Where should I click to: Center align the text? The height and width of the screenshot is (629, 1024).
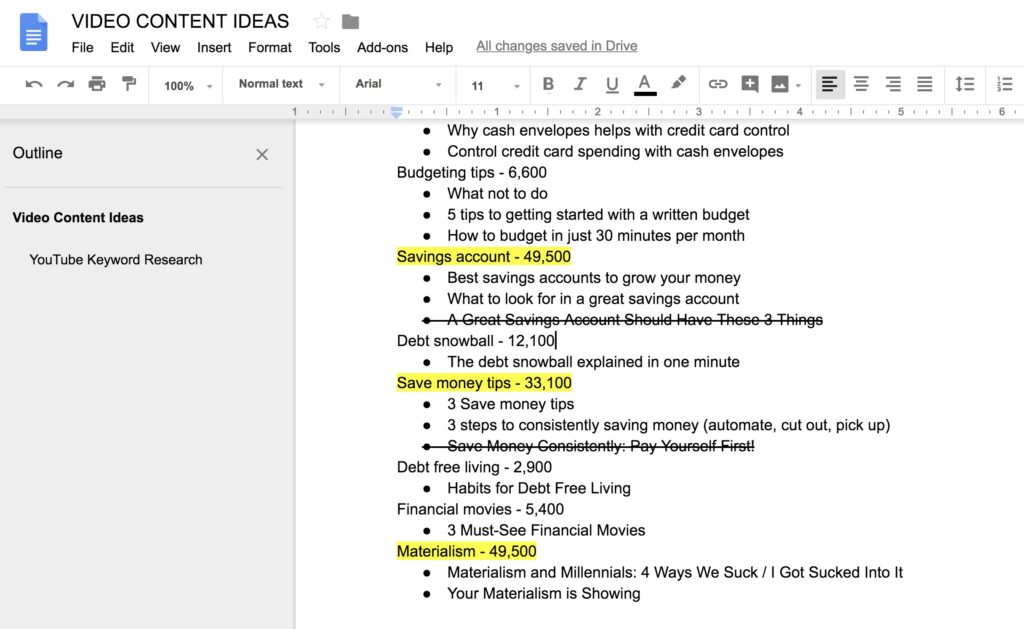coord(861,84)
